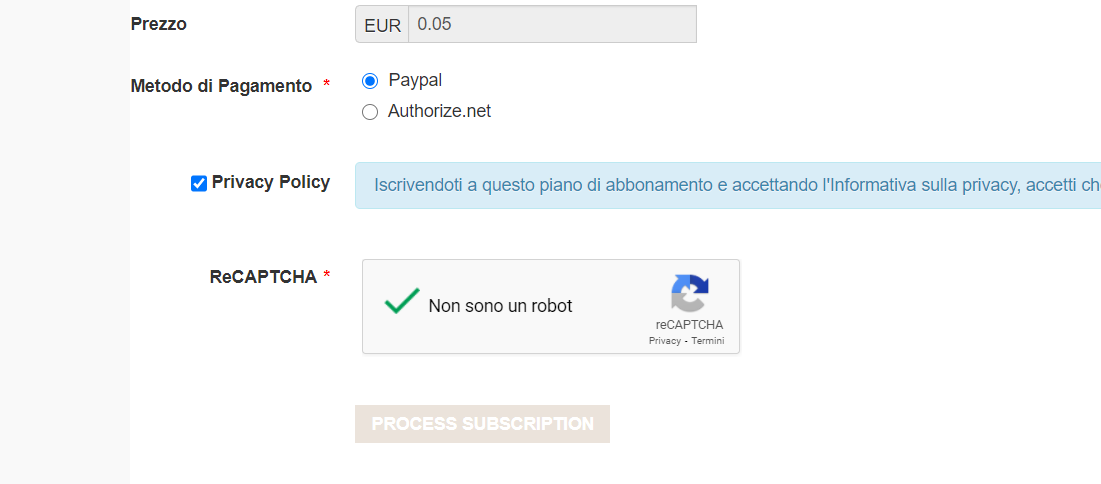Click the EUR currency prefix
Viewport: 1101px width, 484px height.
tap(383, 25)
